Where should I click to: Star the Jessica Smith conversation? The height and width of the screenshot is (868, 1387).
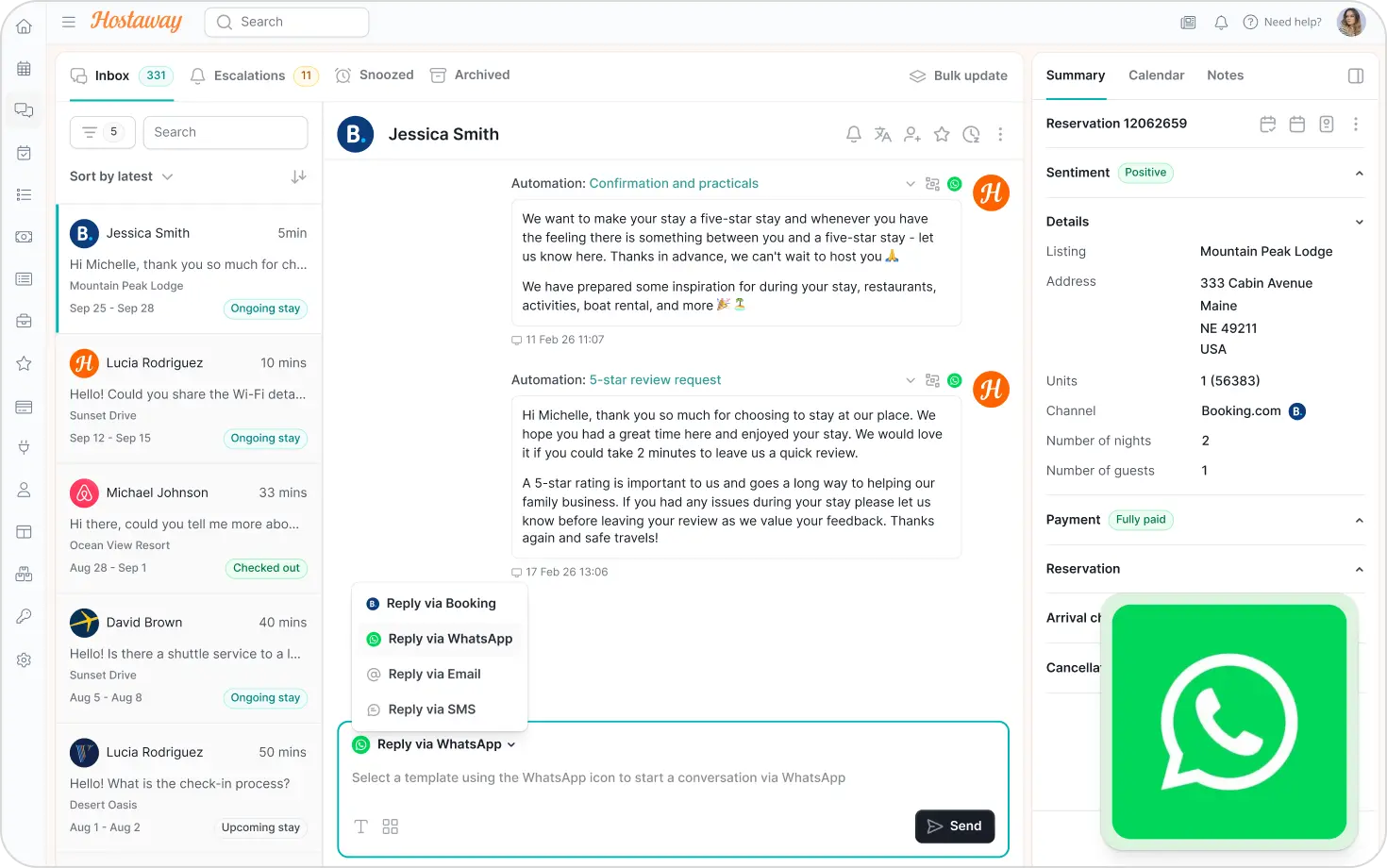(x=942, y=135)
